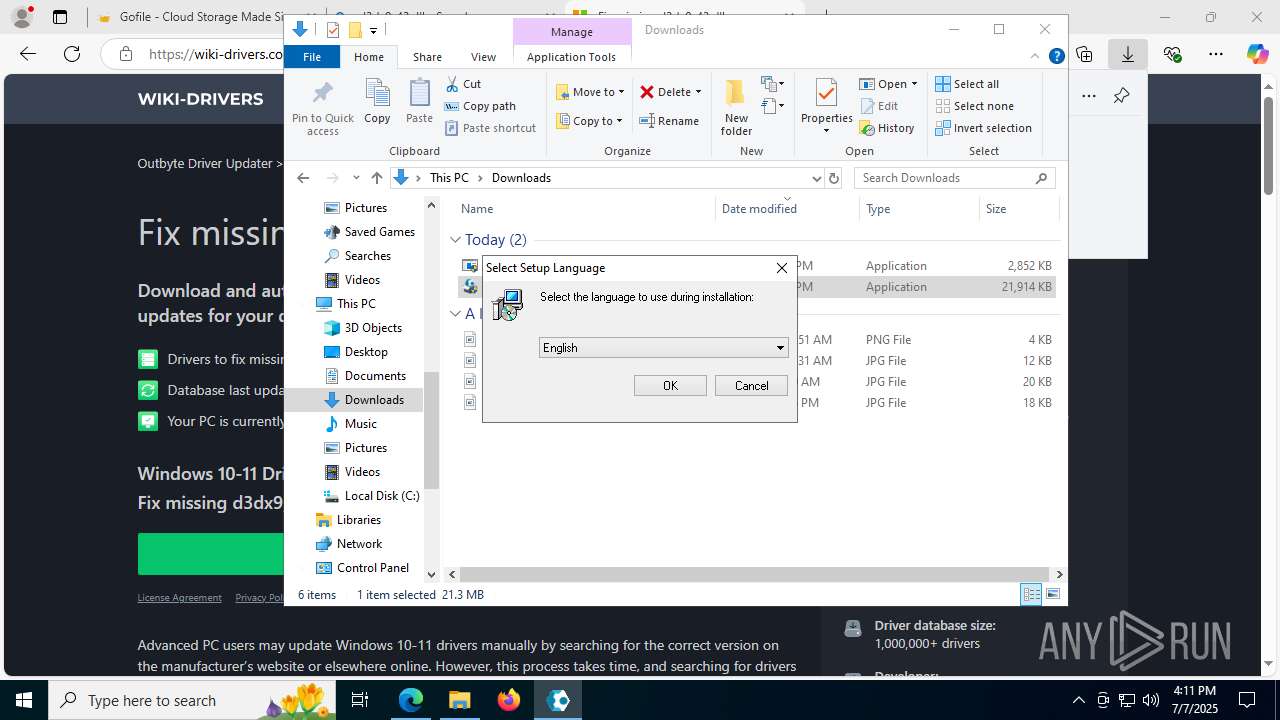Refresh the Downloads folder view

point(834,178)
